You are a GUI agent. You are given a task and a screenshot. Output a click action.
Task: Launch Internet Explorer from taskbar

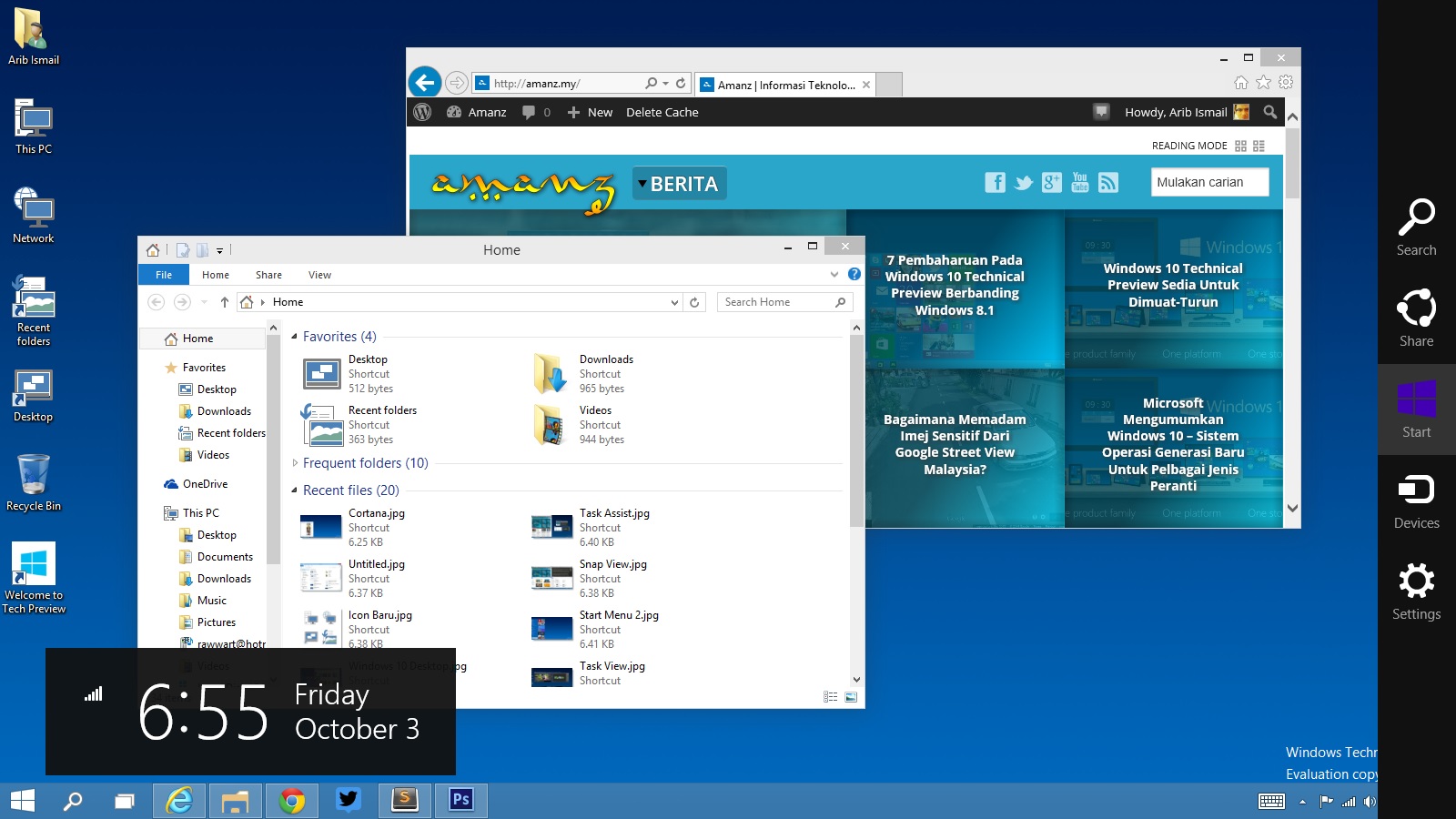(179, 801)
